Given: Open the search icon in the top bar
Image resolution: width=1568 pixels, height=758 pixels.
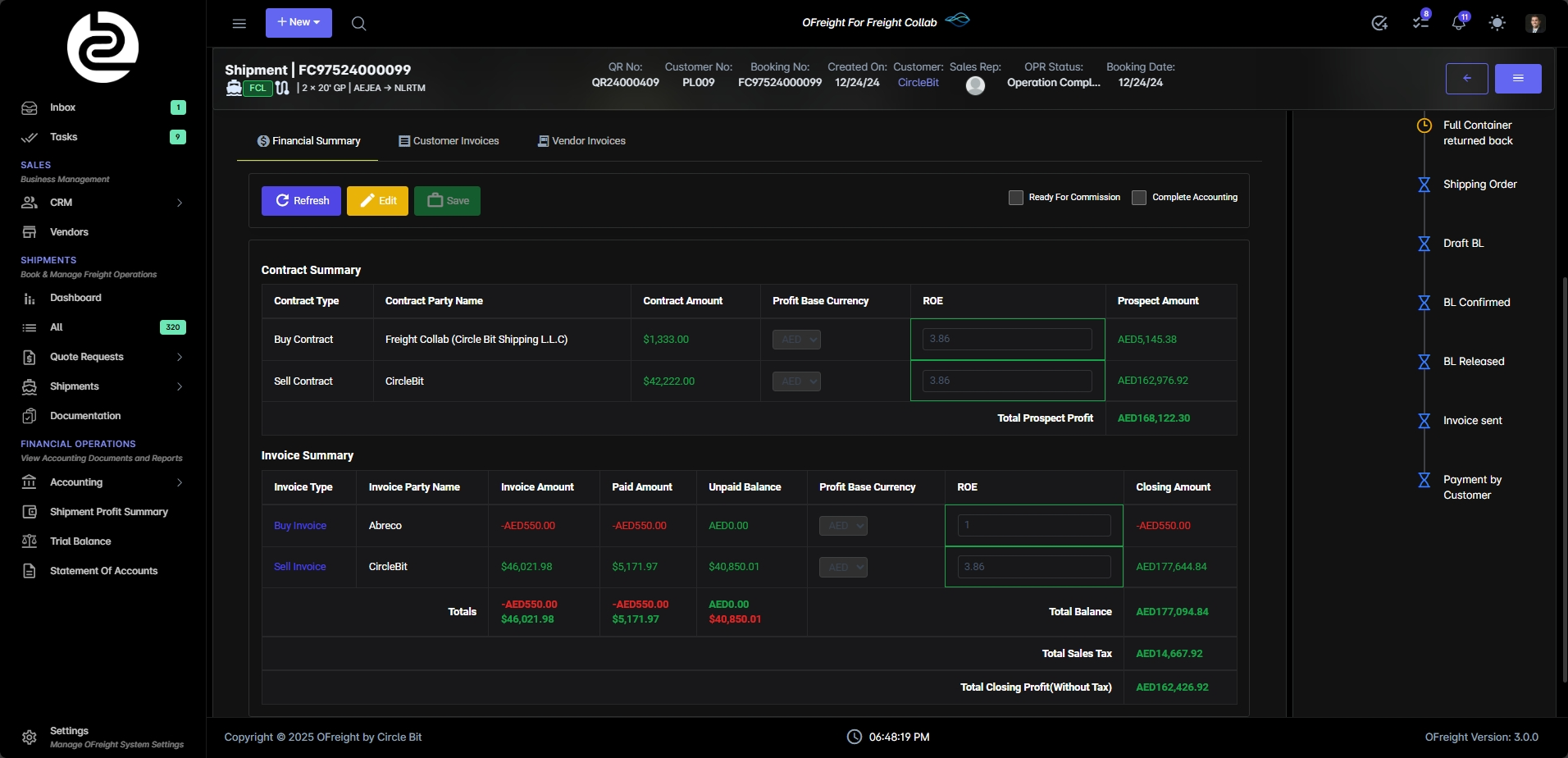Looking at the screenshot, I should 358,24.
